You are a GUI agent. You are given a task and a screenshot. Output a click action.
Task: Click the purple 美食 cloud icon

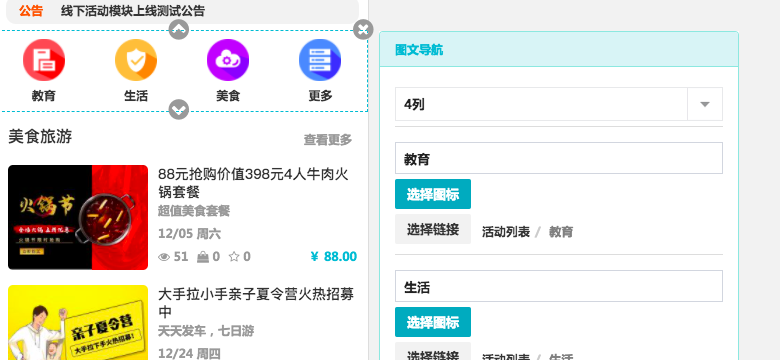click(x=228, y=60)
